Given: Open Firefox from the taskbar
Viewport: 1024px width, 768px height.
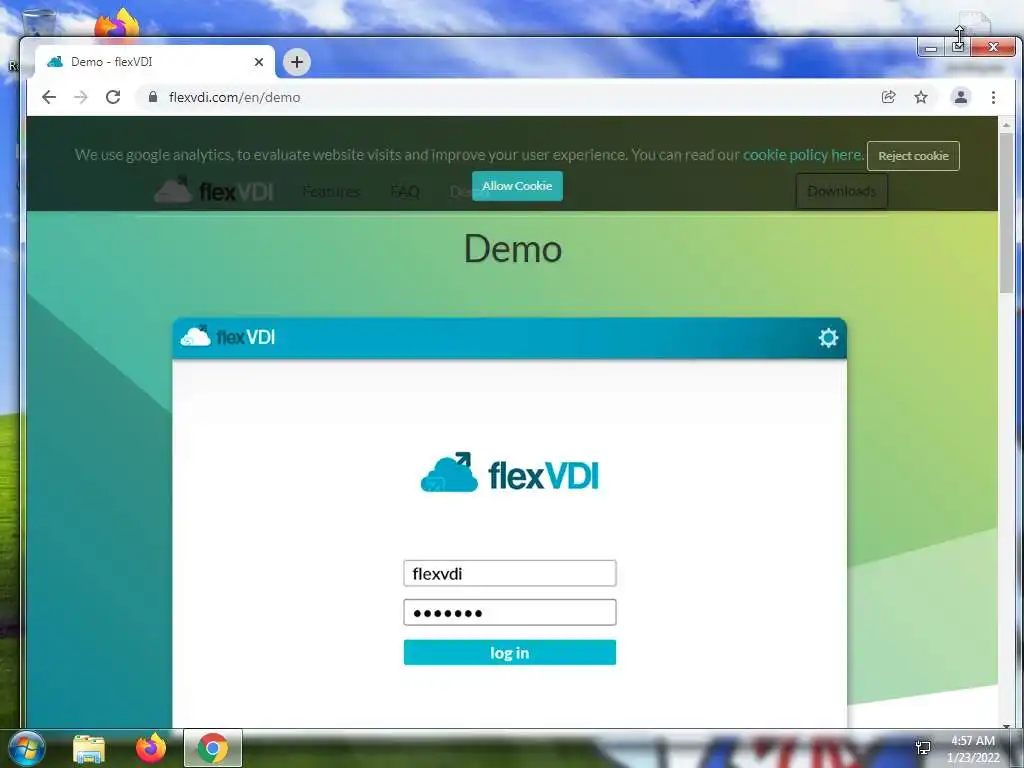Looking at the screenshot, I should point(151,748).
